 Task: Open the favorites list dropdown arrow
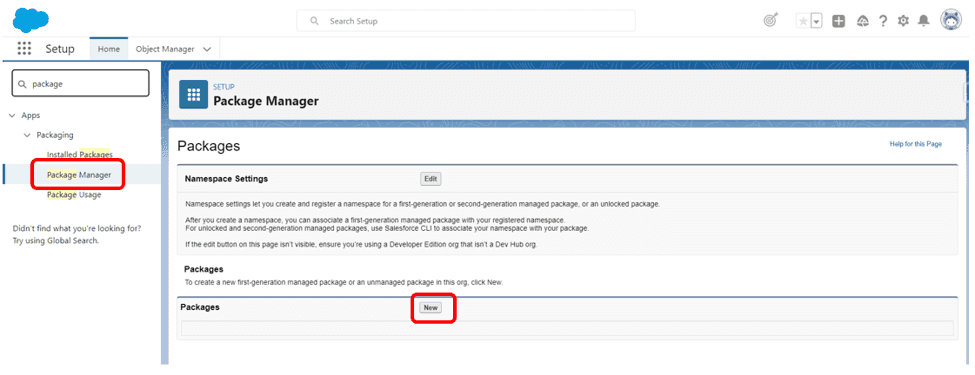point(816,21)
